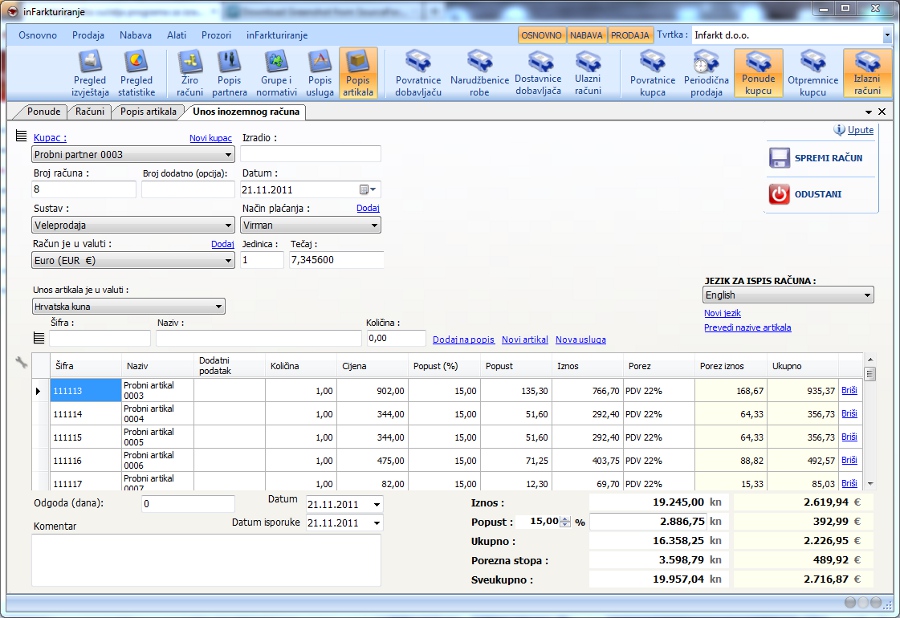Switch to the Popis artikala tab
This screenshot has width=900, height=618.
(x=148, y=111)
